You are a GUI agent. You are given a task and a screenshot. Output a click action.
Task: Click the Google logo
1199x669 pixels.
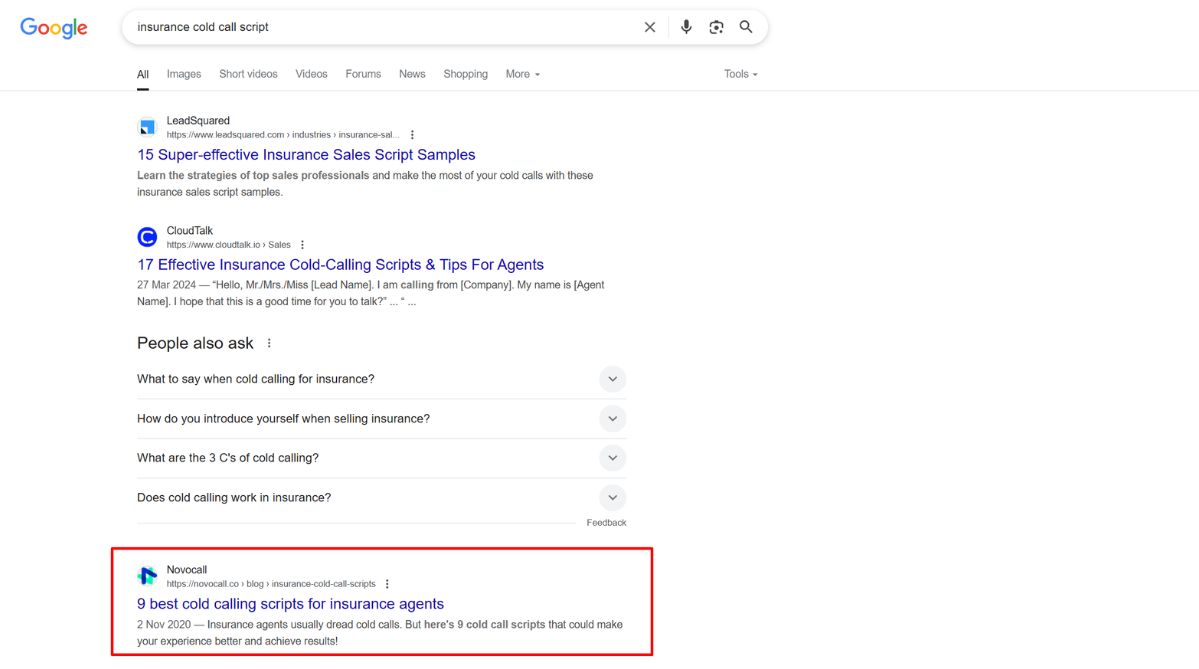tap(54, 28)
